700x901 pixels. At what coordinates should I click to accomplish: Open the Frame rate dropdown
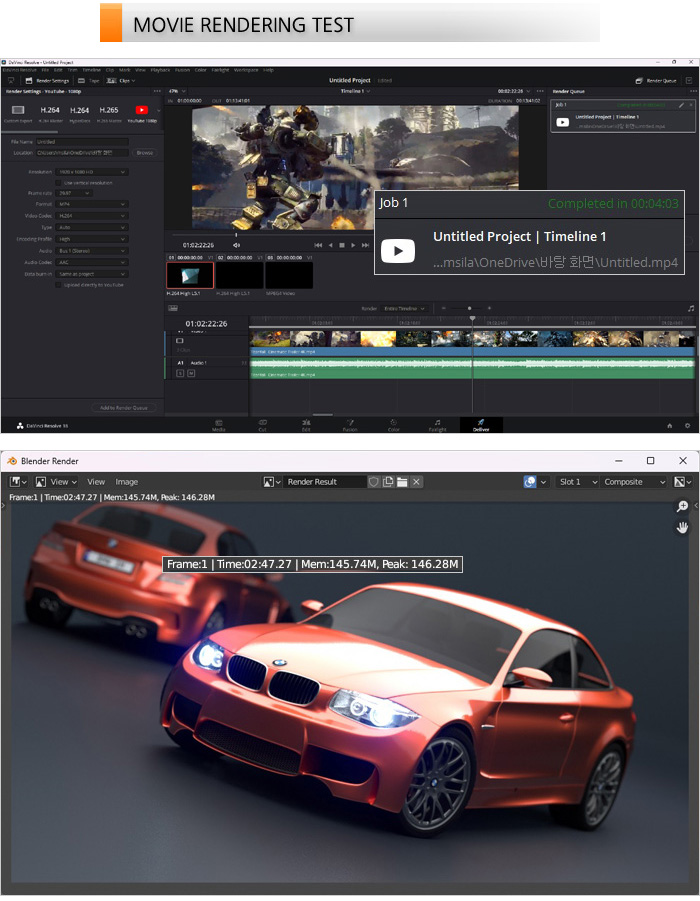coord(75,193)
